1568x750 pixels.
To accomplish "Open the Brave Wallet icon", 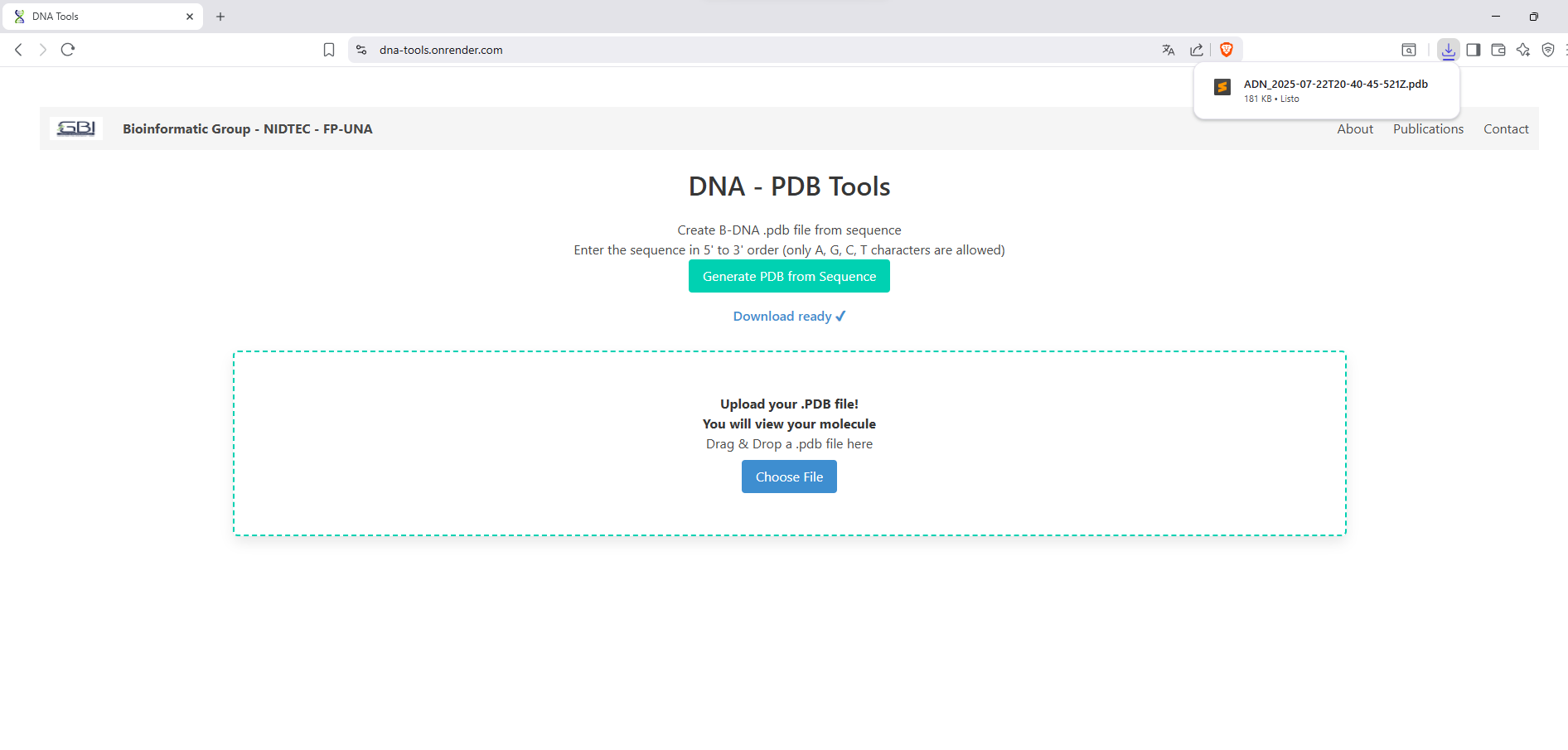I will coord(1498,50).
